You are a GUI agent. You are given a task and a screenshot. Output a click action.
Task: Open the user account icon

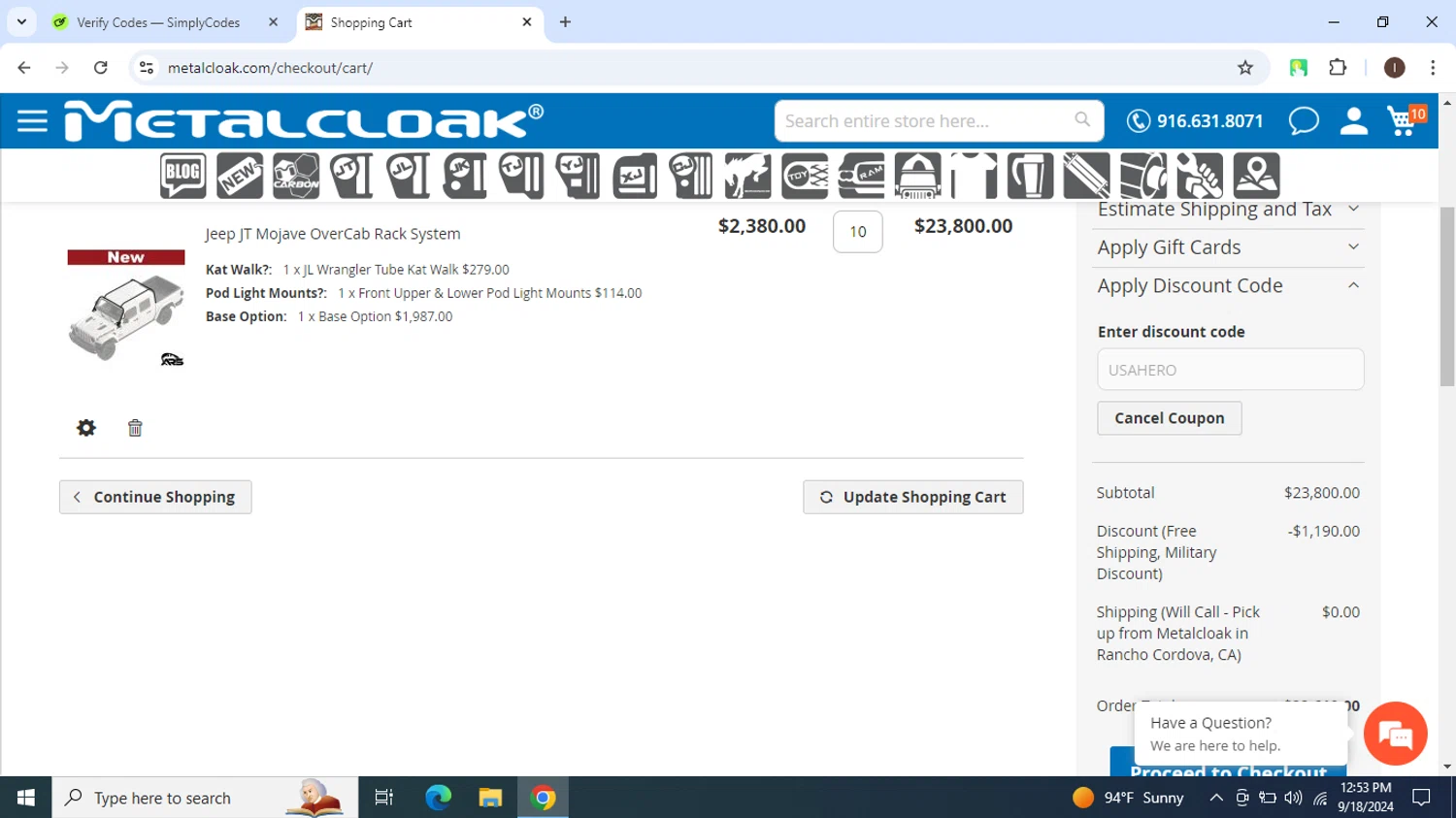[1353, 121]
